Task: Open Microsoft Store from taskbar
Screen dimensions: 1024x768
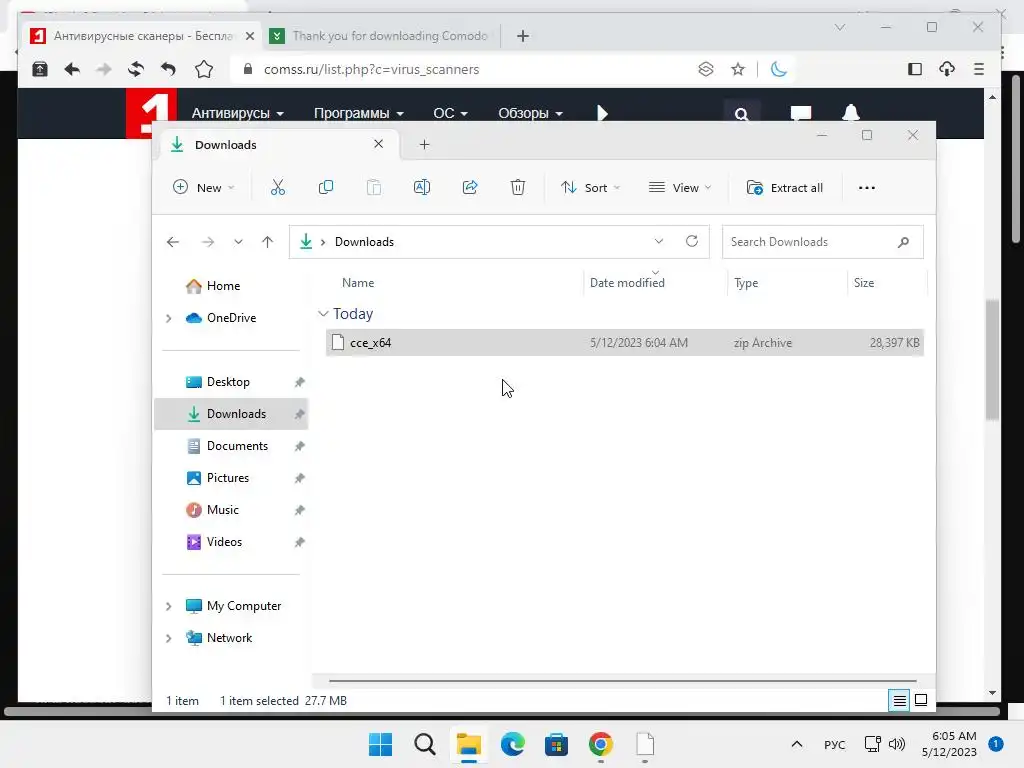Action: (556, 744)
